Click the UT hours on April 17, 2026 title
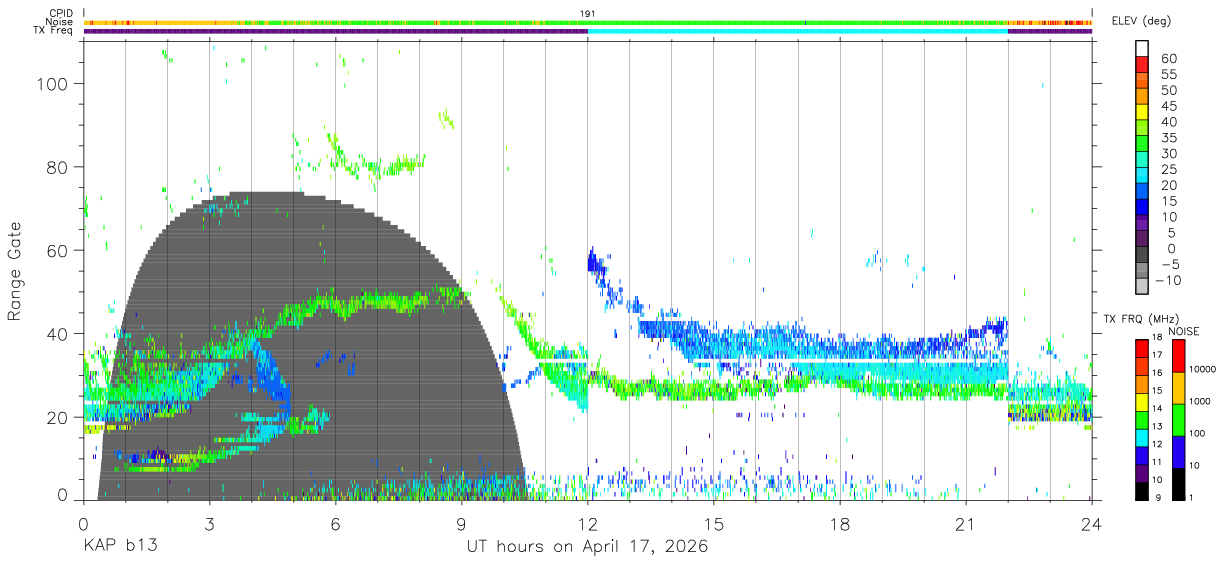1228x567 pixels. [x=588, y=547]
